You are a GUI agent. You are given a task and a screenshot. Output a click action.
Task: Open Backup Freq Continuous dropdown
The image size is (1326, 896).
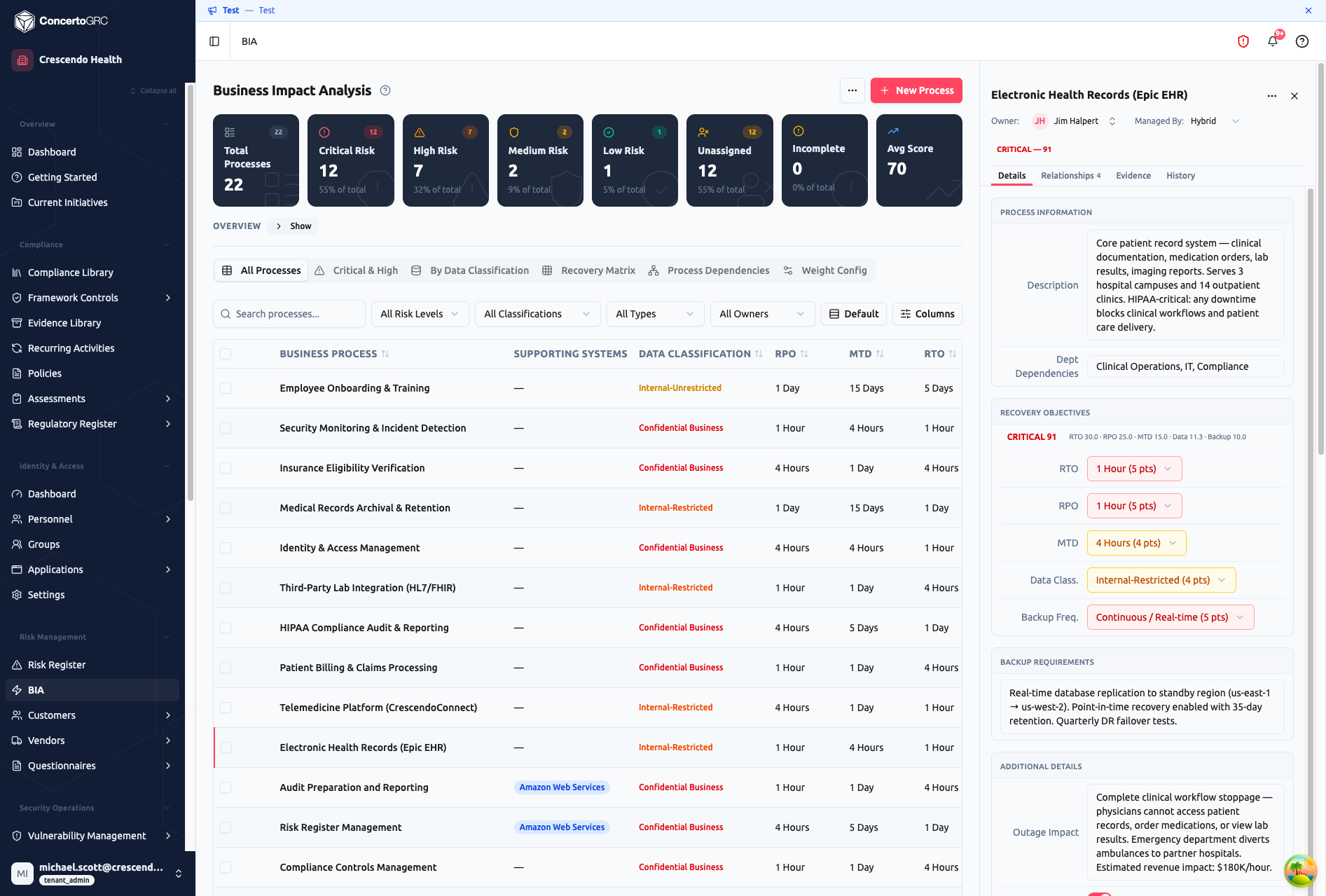tap(1170, 617)
